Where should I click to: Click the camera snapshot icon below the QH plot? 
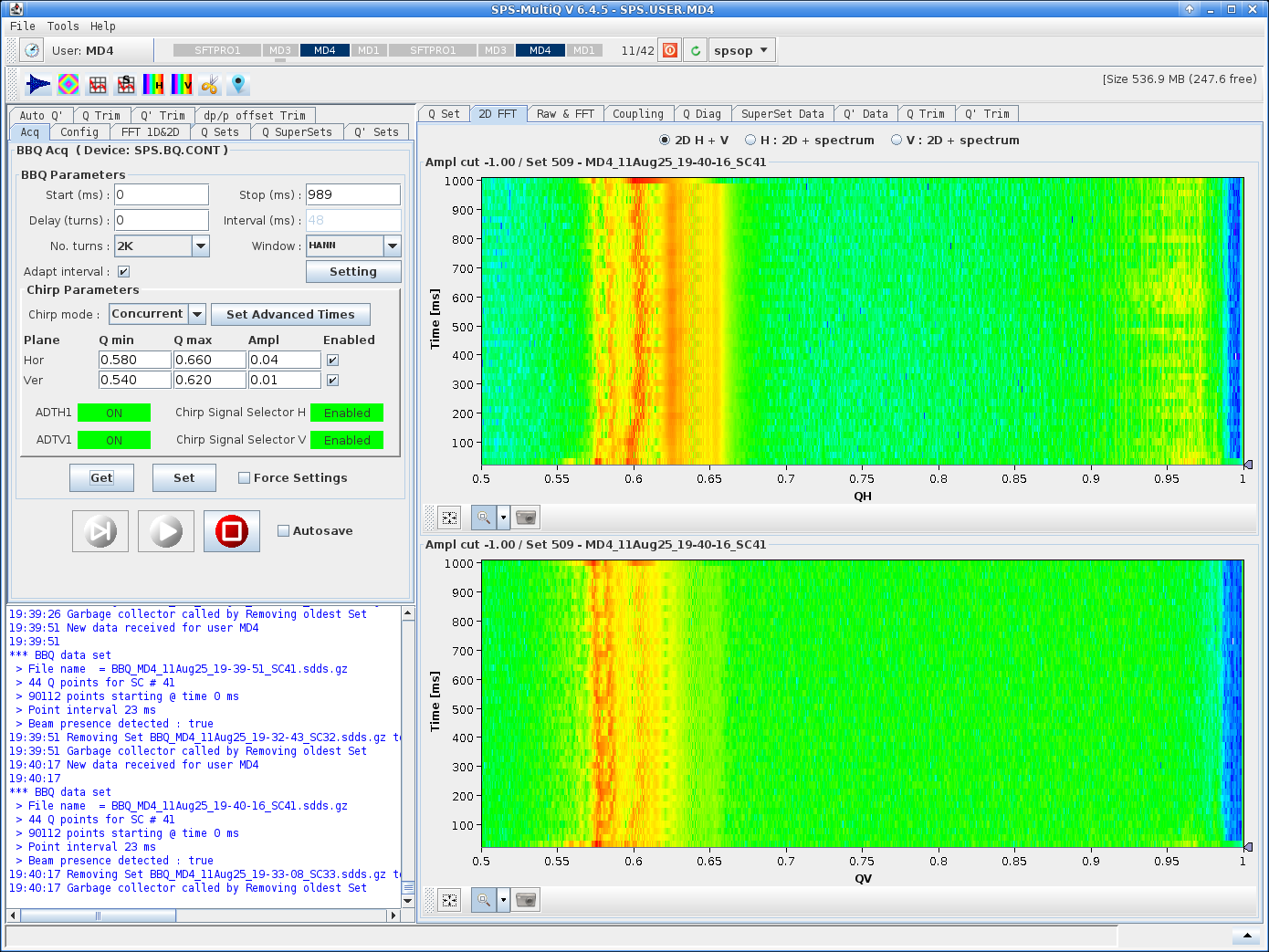pyautogui.click(x=525, y=517)
